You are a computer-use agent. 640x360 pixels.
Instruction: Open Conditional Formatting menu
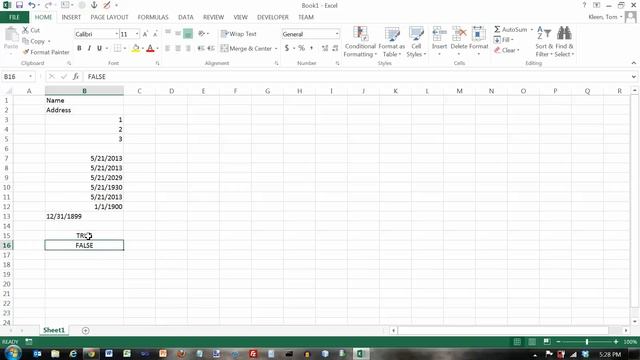point(360,42)
